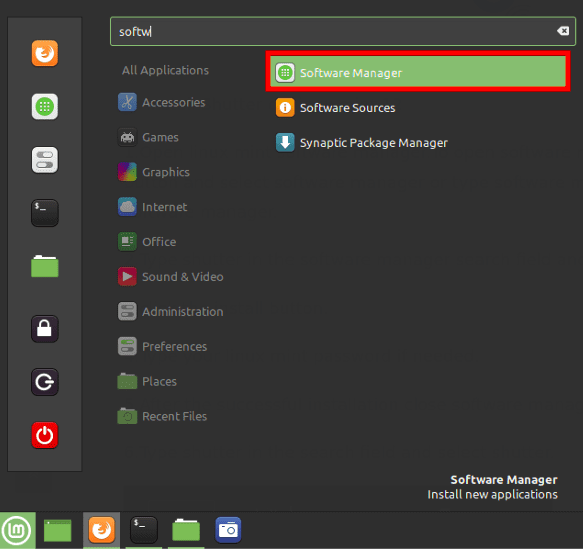Click the Internet cloud icon

[127, 207]
